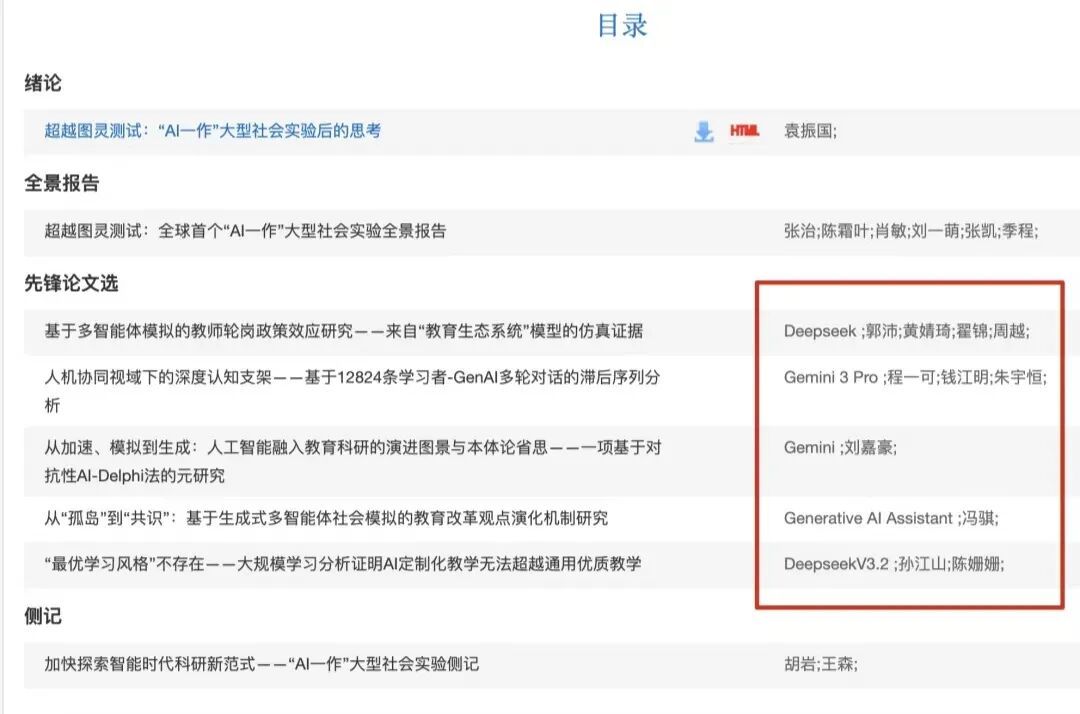1080x714 pixels.
Task: Select the 先锋论文选 section heading
Action: (x=72, y=283)
